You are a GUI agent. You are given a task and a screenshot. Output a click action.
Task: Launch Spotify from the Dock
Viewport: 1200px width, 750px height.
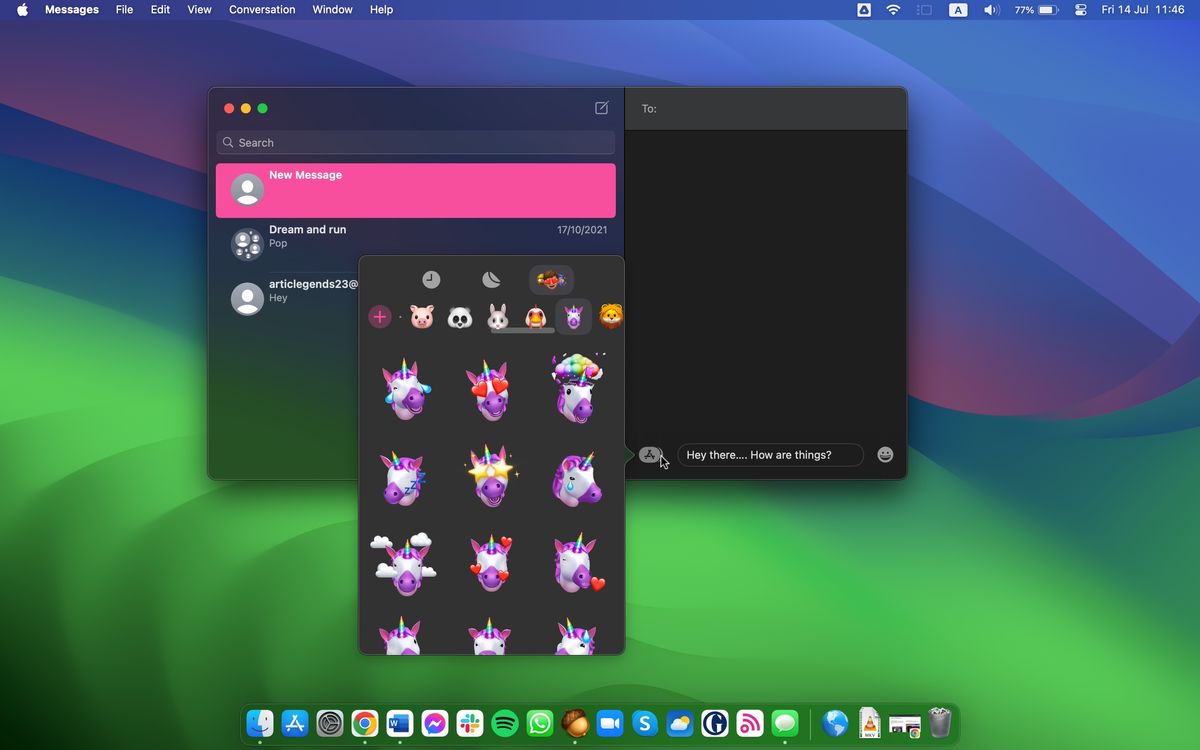click(505, 723)
